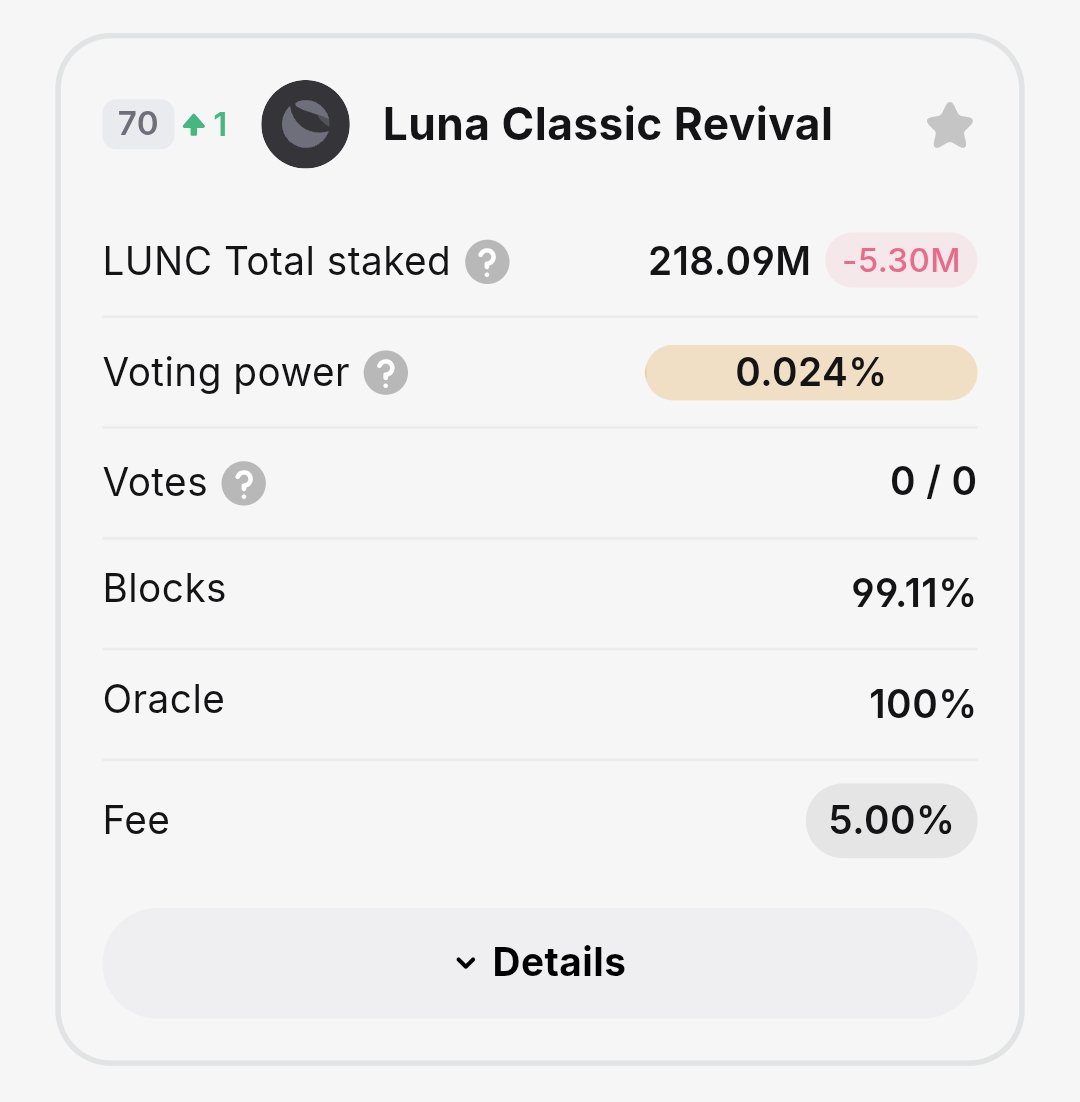Viewport: 1080px width, 1102px height.
Task: Select the Blocks row label
Action: pyautogui.click(x=164, y=588)
